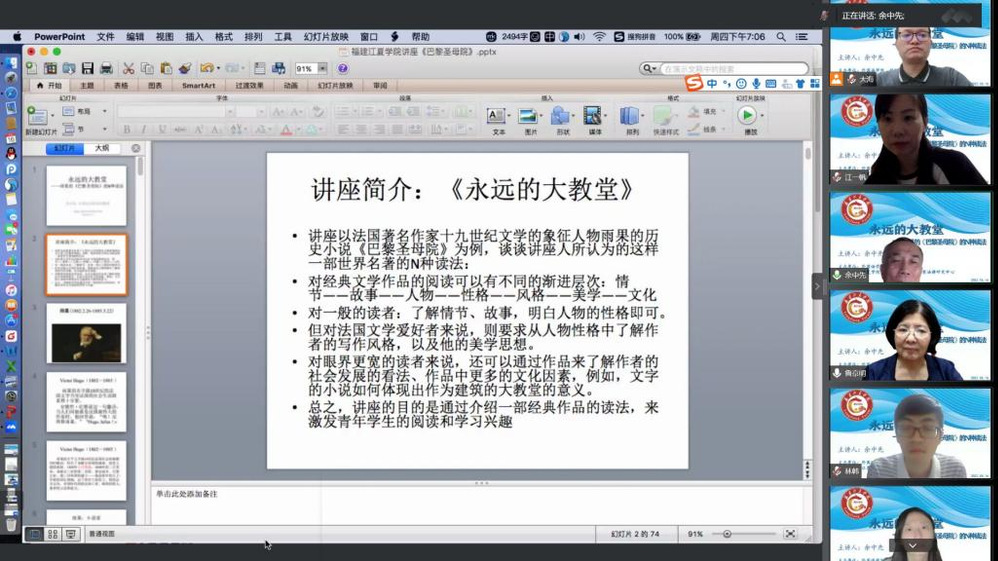The width and height of the screenshot is (998, 561).
Task: Click the 文本 text box icon
Action: click(x=498, y=118)
